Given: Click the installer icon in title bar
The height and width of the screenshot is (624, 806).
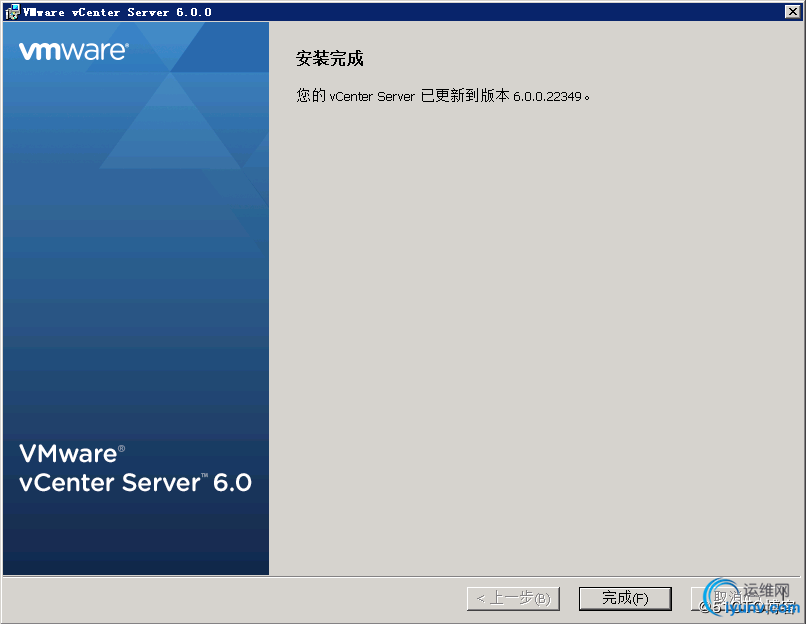Looking at the screenshot, I should (x=12, y=11).
